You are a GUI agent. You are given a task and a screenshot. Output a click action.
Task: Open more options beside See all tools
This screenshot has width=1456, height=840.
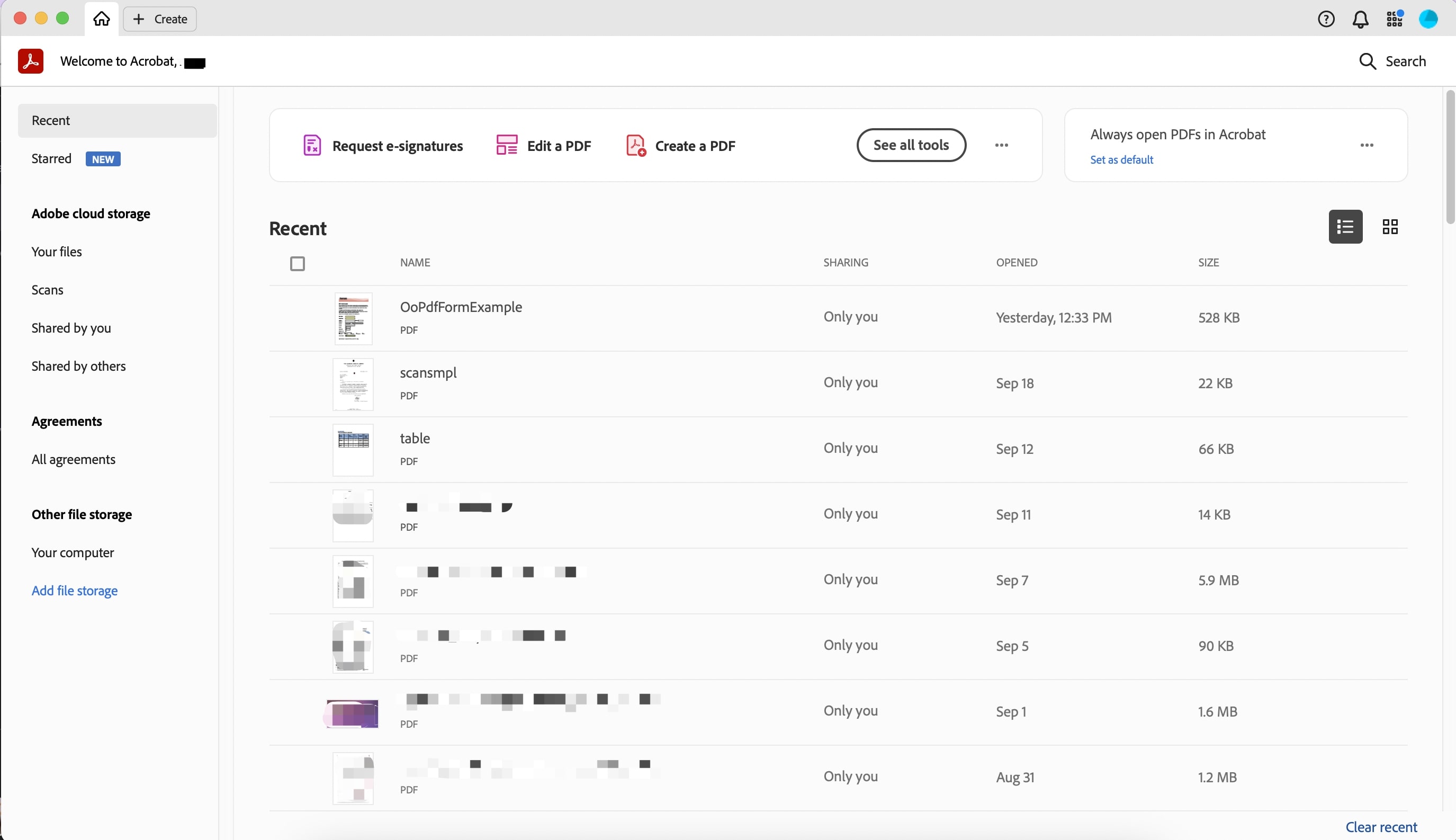click(x=1002, y=145)
